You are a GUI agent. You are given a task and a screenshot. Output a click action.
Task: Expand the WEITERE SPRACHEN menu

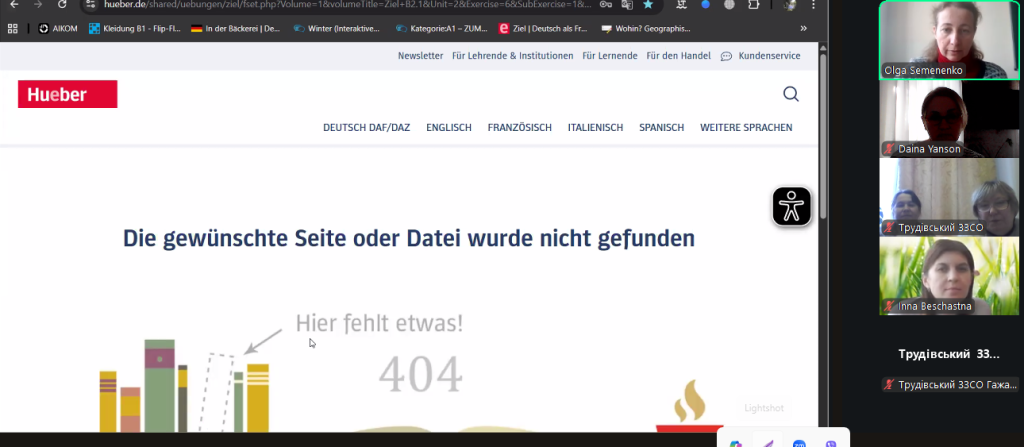746,127
